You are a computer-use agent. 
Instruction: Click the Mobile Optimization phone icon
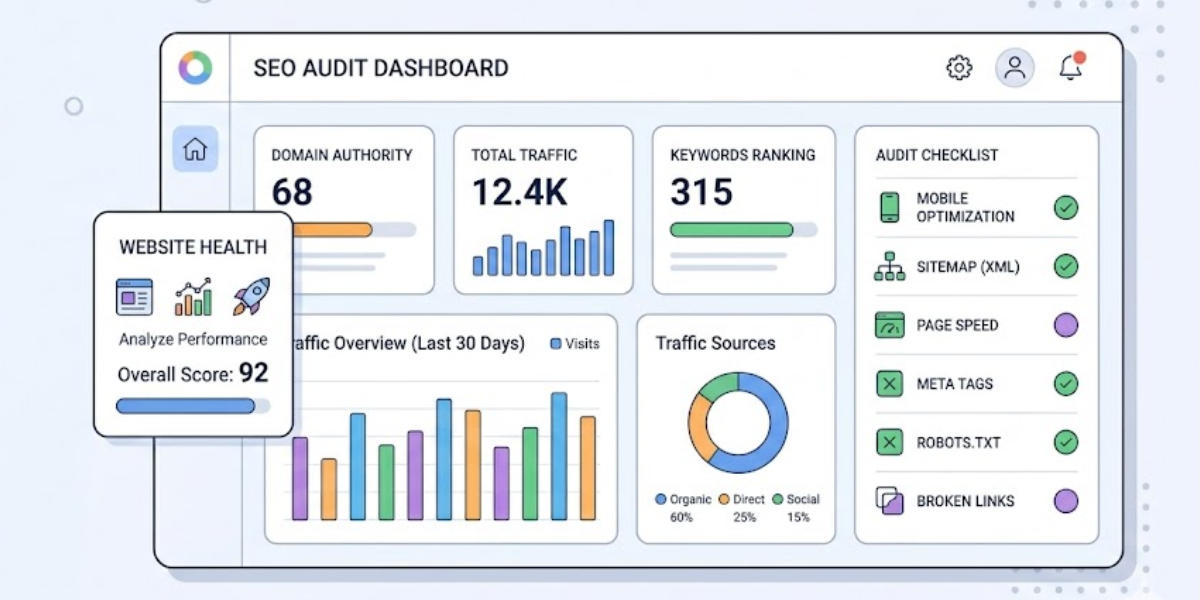tap(889, 208)
